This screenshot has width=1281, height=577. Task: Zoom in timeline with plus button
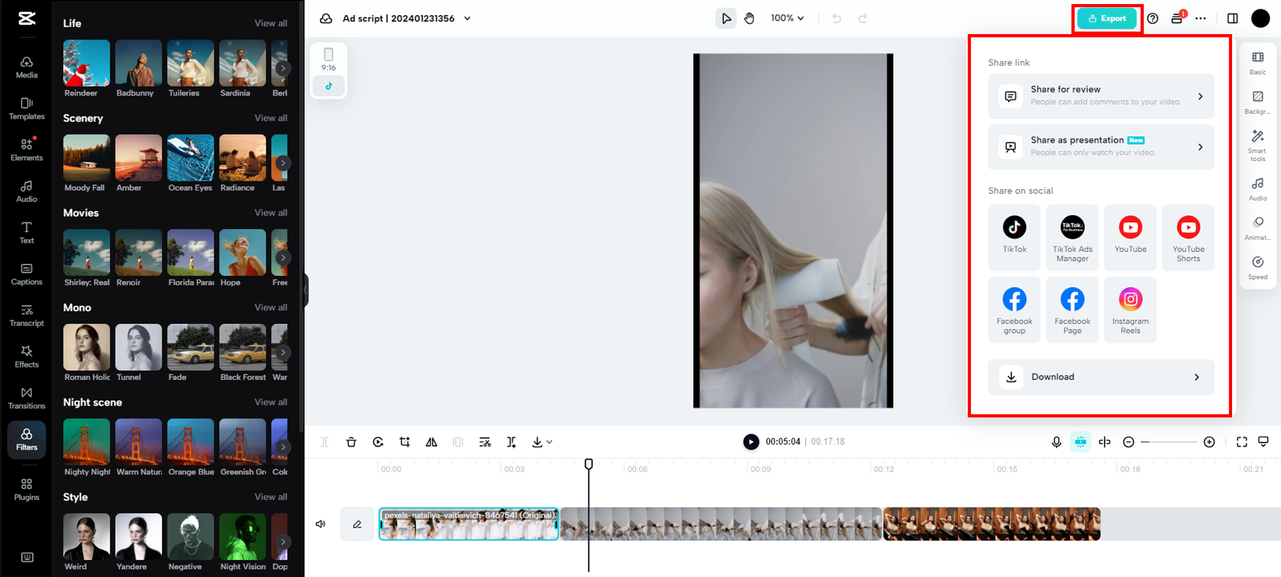(x=1209, y=442)
